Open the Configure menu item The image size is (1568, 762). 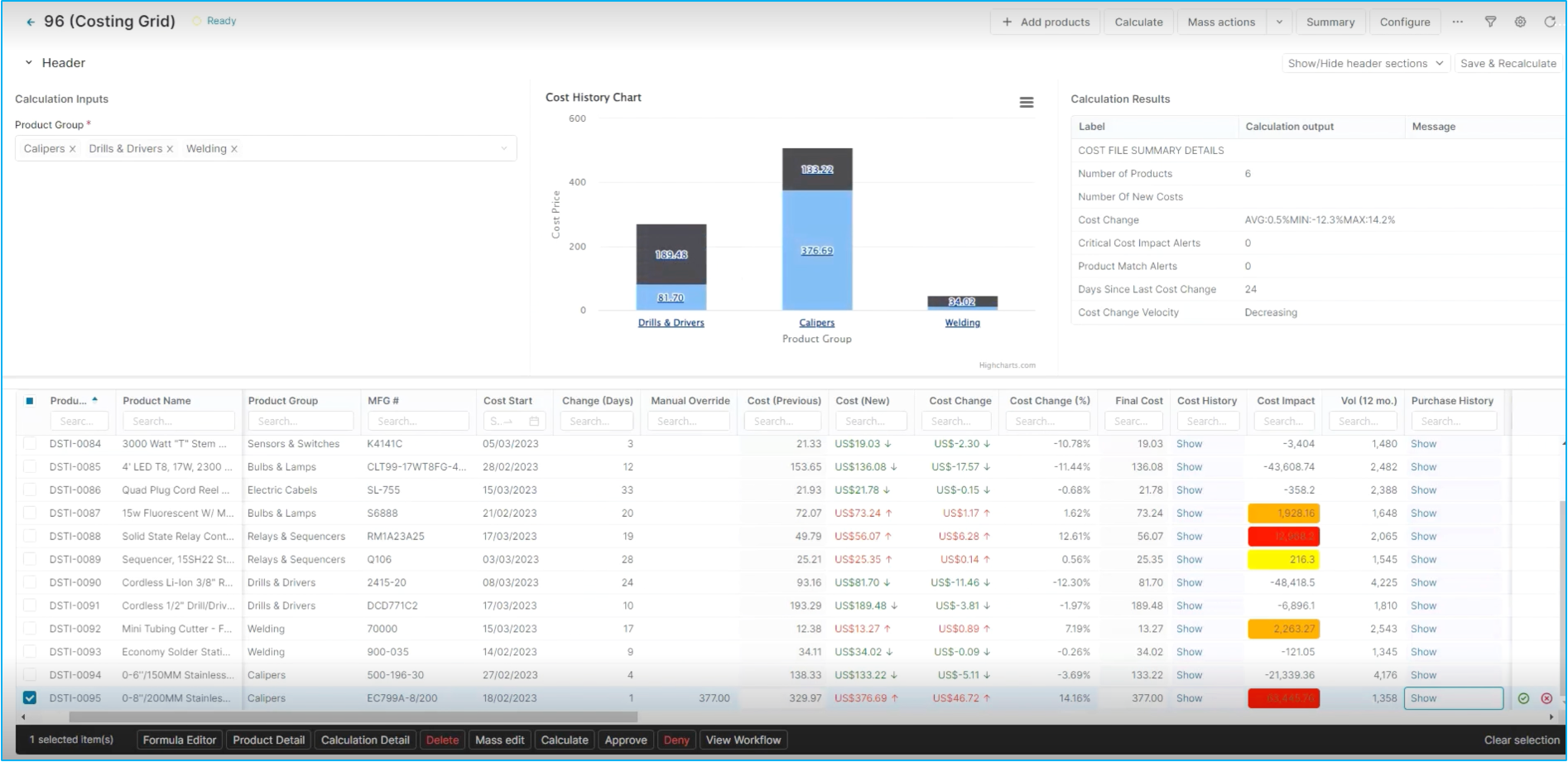[x=1405, y=22]
